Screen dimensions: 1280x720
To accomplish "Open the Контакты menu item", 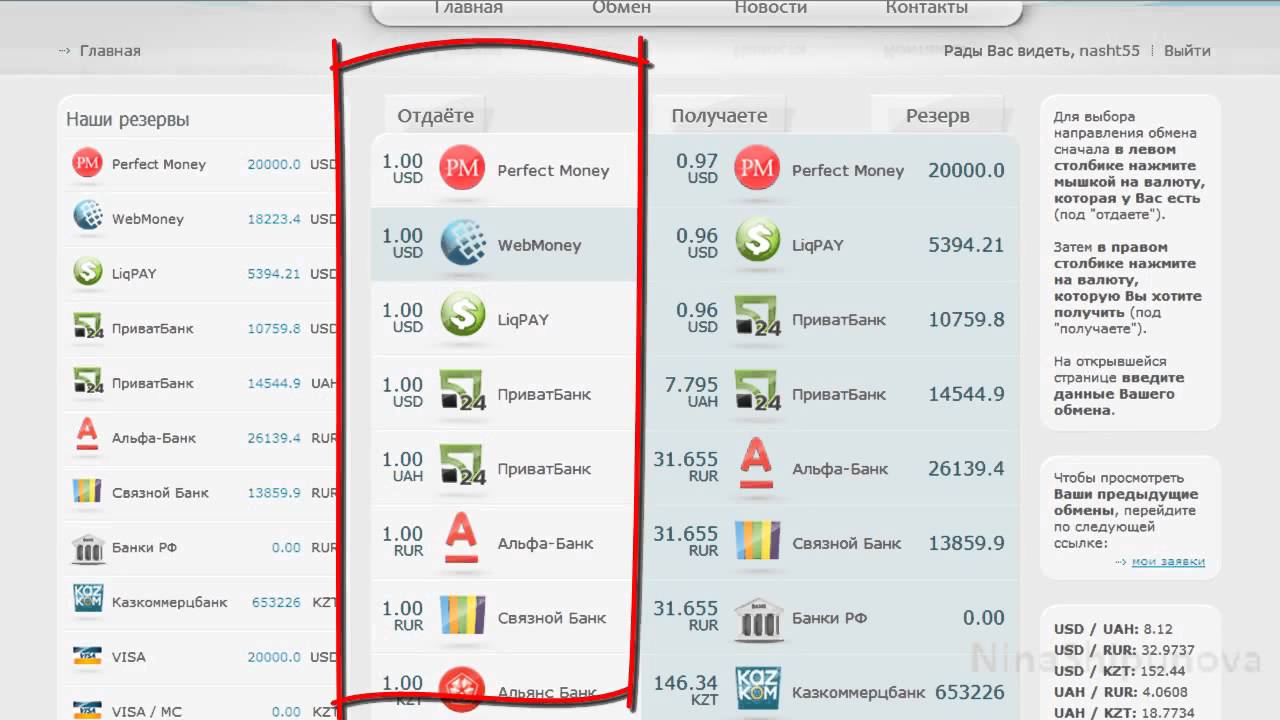I will coord(926,8).
